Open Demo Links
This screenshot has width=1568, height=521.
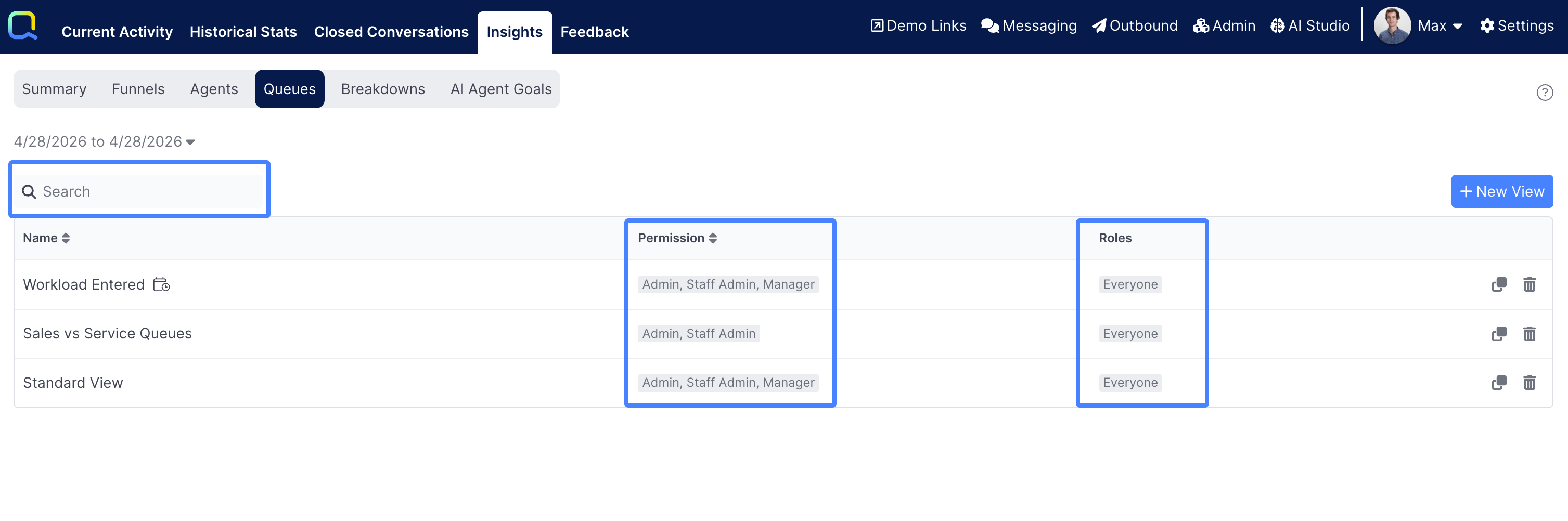[x=918, y=25]
